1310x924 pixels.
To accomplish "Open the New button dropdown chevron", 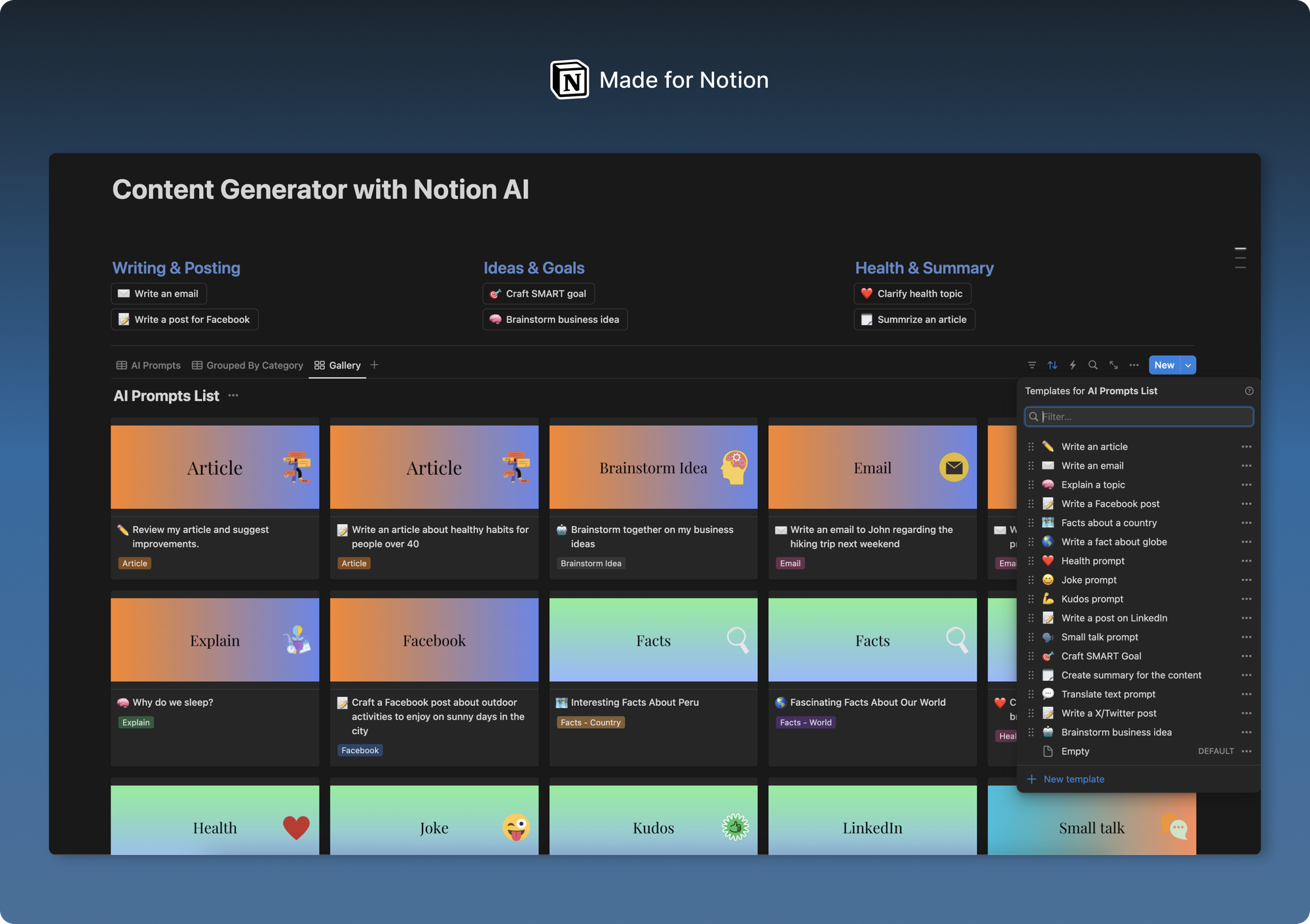I will pos(1187,365).
